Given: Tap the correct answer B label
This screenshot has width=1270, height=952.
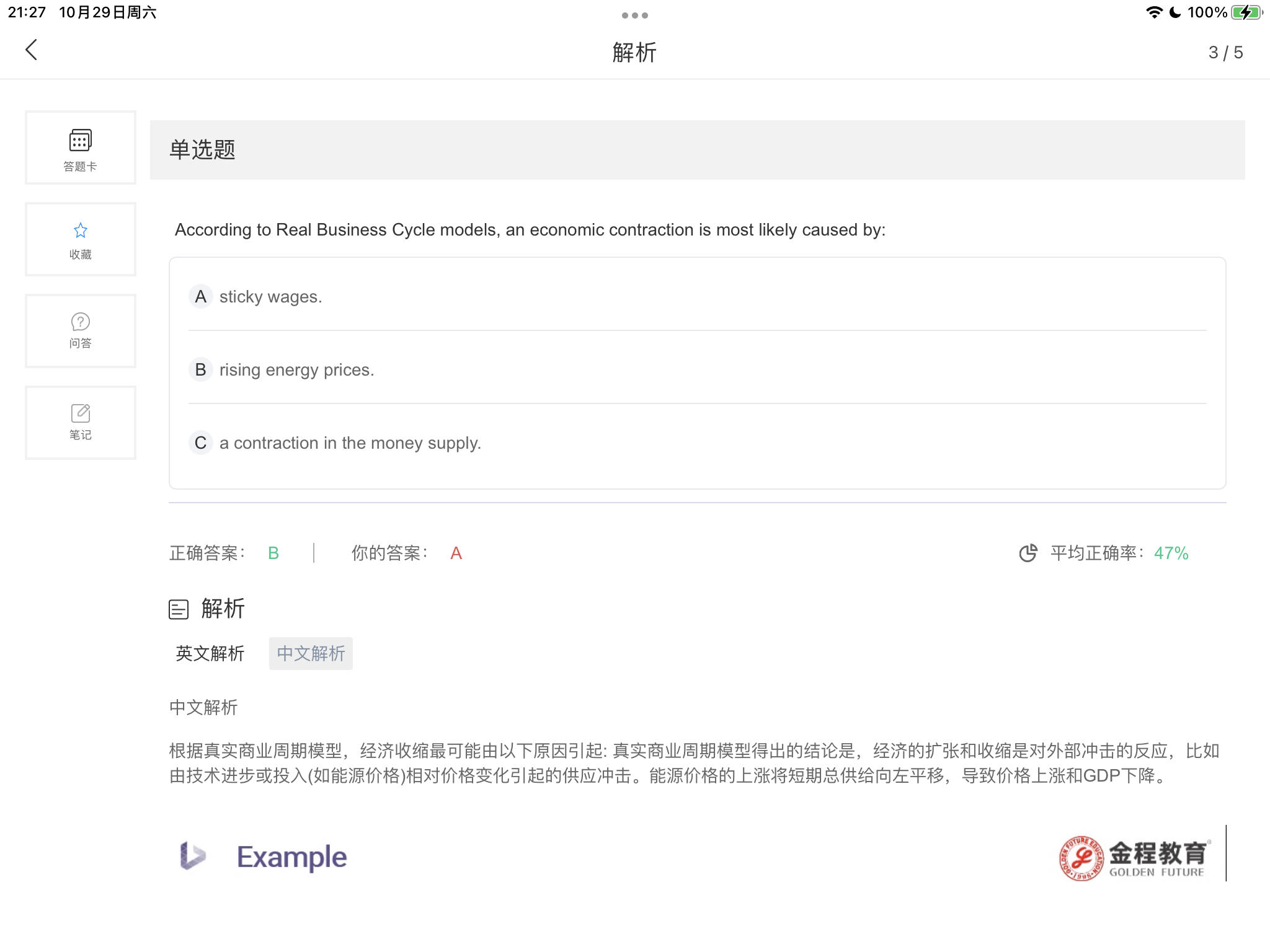Looking at the screenshot, I should tap(273, 553).
